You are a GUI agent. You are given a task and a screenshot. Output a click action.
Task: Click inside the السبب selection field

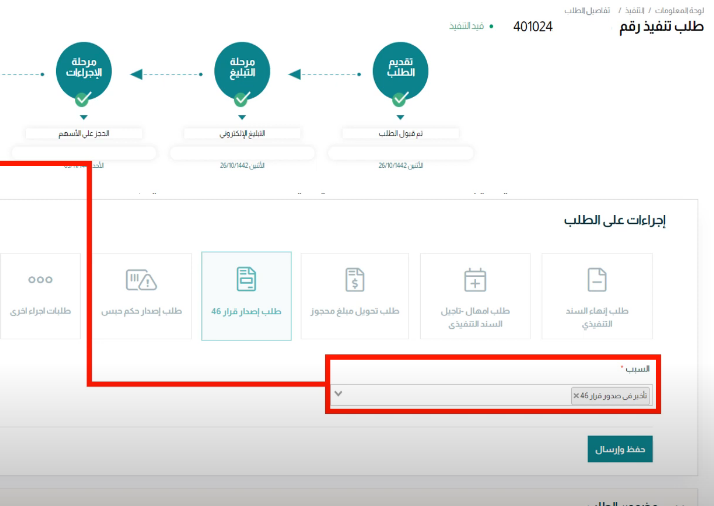pyautogui.click(x=450, y=395)
